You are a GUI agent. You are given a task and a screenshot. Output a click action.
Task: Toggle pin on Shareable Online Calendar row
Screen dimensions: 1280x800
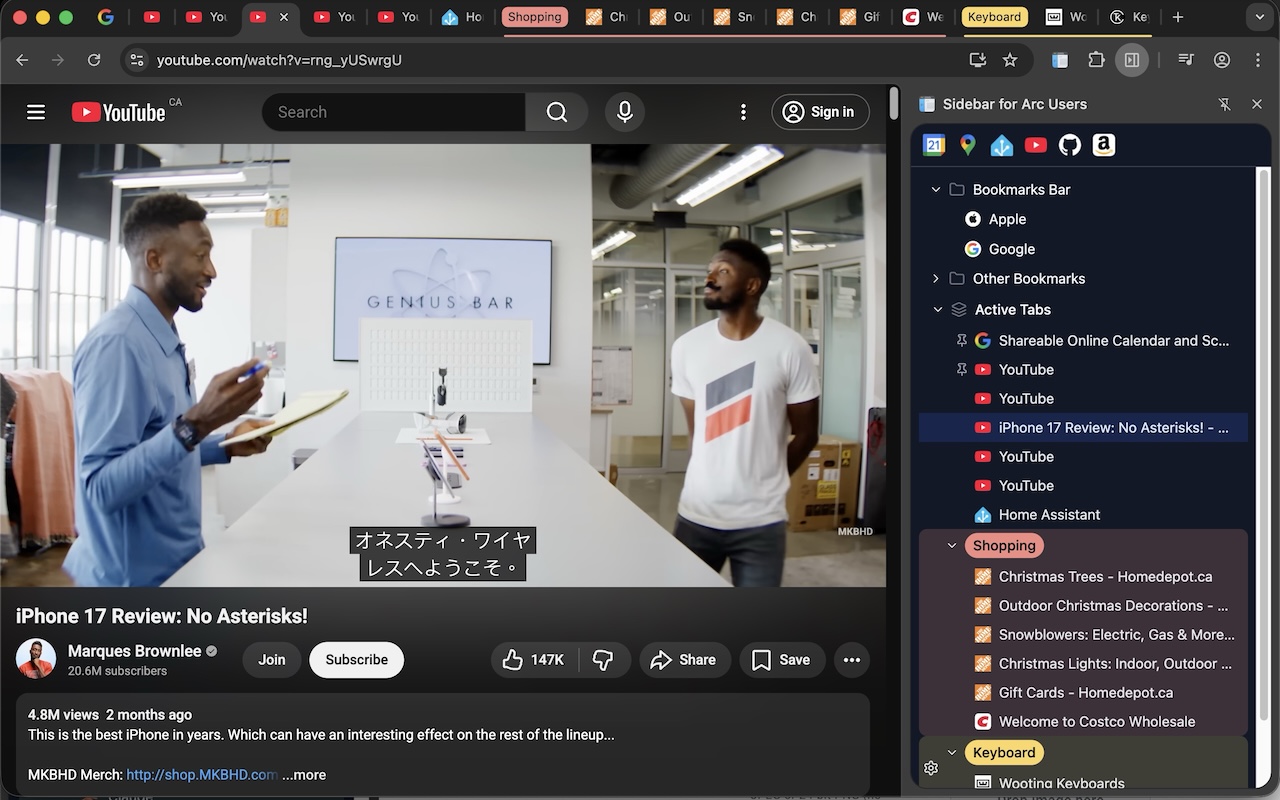[962, 341]
